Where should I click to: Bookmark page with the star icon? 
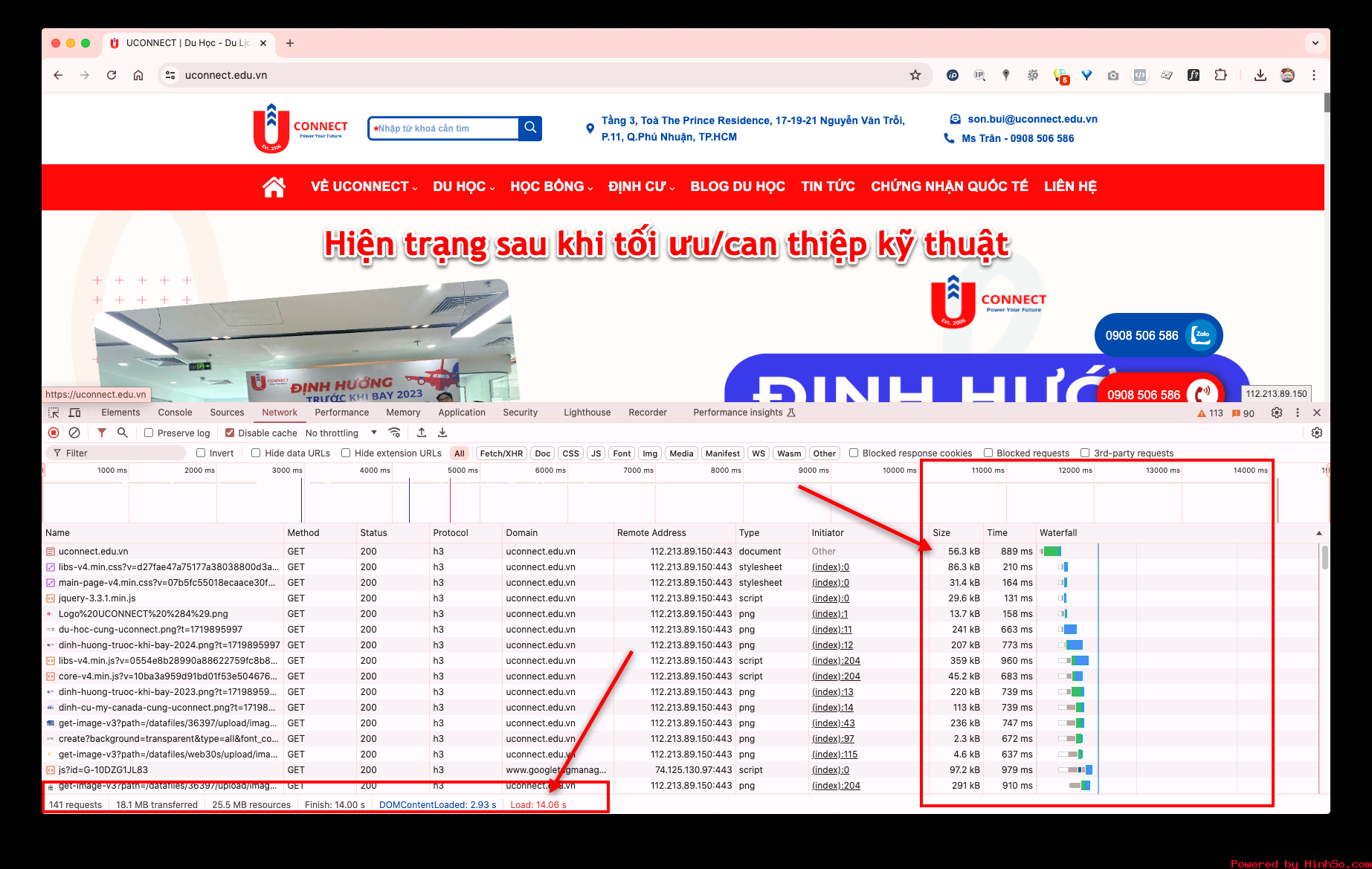click(x=915, y=75)
